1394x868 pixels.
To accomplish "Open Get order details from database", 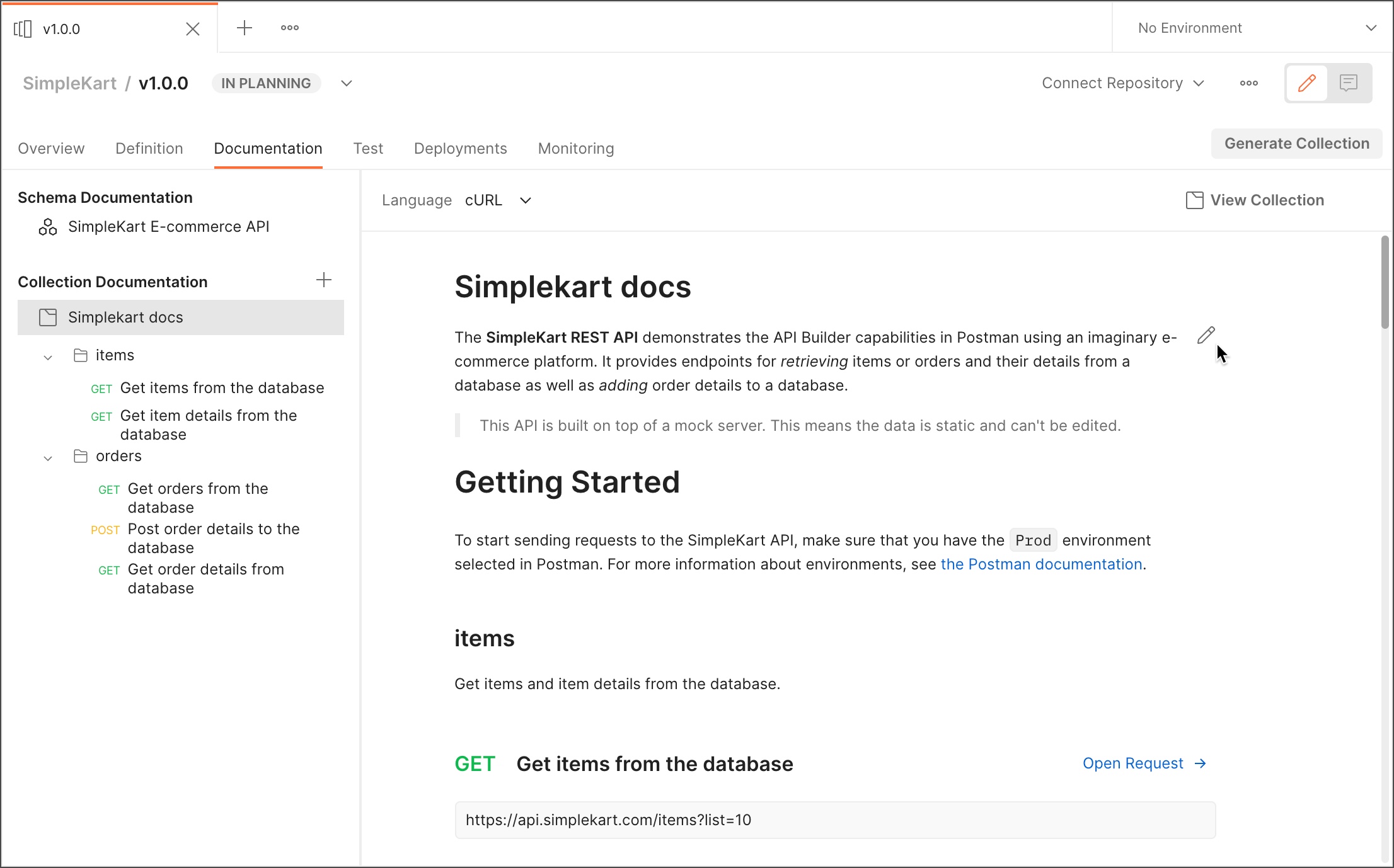I will [x=205, y=579].
